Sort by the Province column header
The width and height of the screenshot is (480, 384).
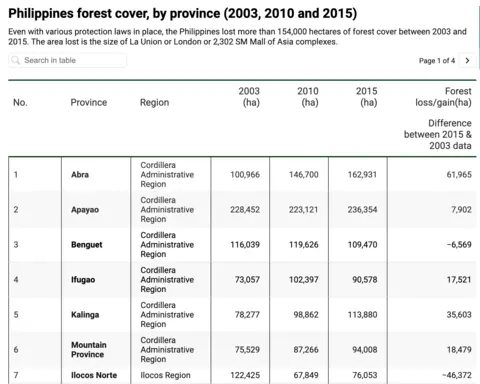click(x=89, y=102)
